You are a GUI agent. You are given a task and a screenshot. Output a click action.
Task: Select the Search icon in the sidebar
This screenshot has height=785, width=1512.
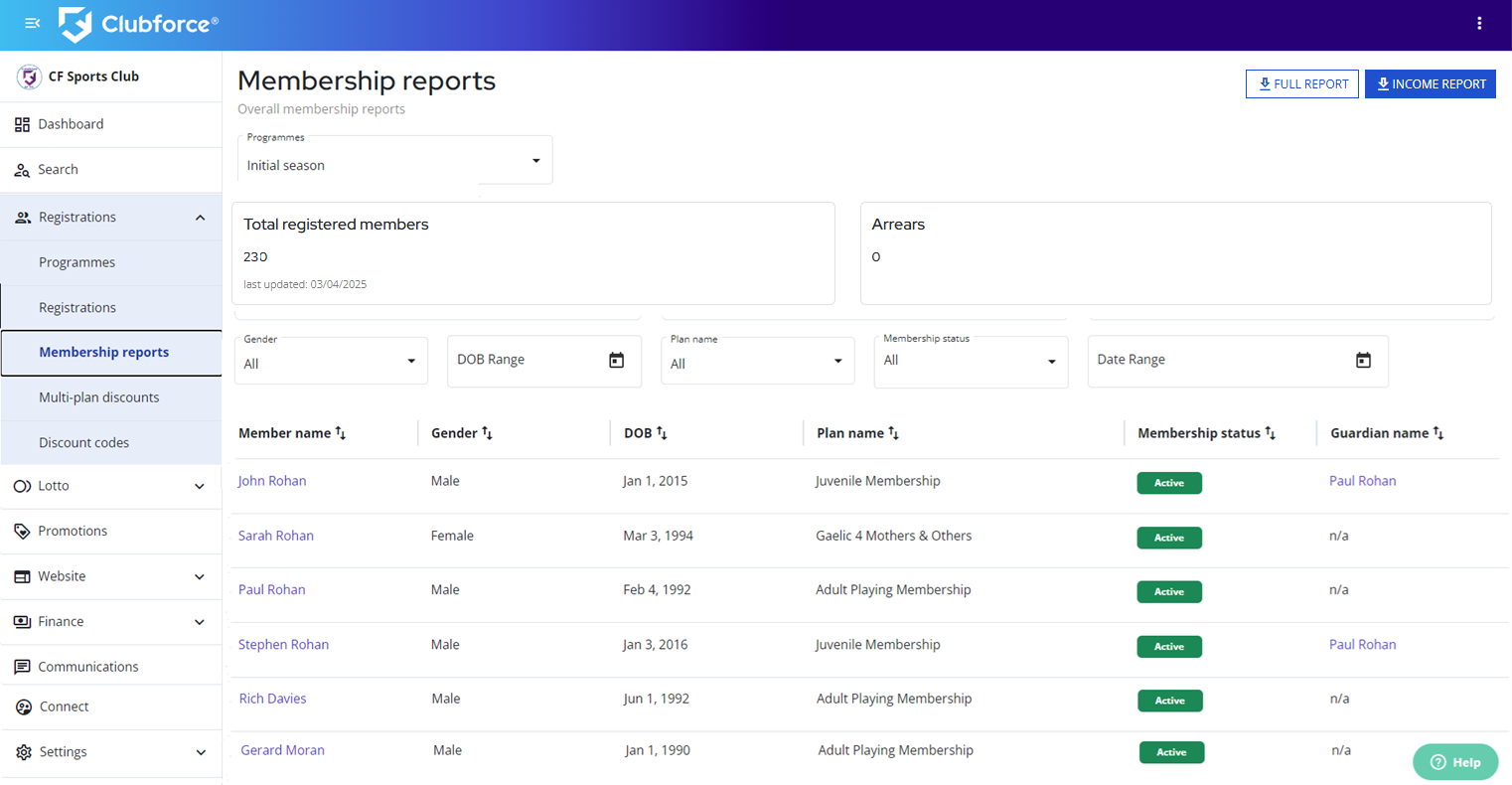tap(22, 169)
